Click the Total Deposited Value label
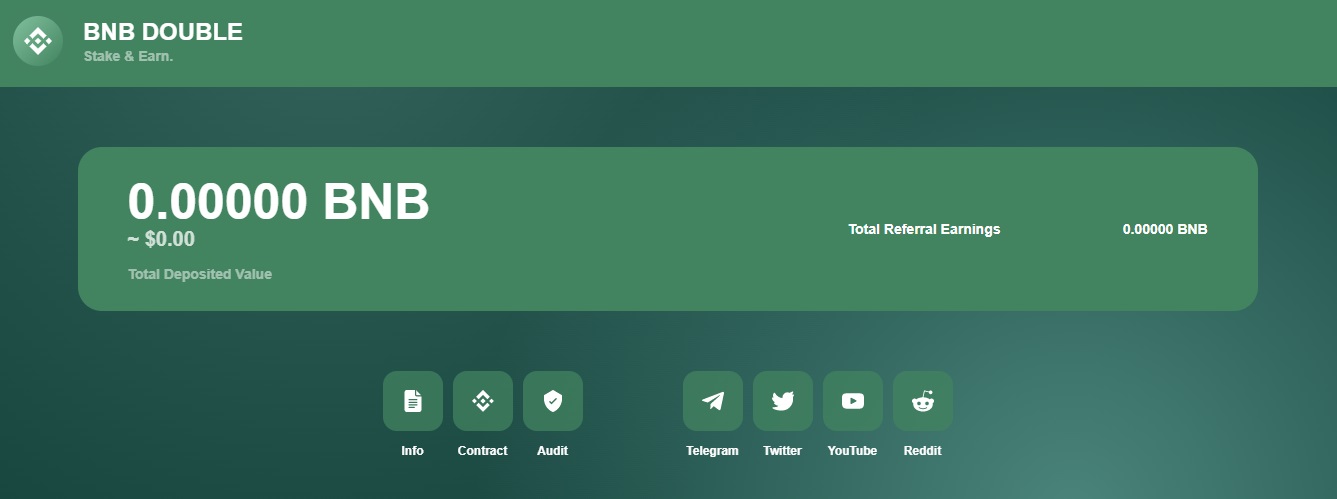The width and height of the screenshot is (1337, 499). tap(200, 274)
